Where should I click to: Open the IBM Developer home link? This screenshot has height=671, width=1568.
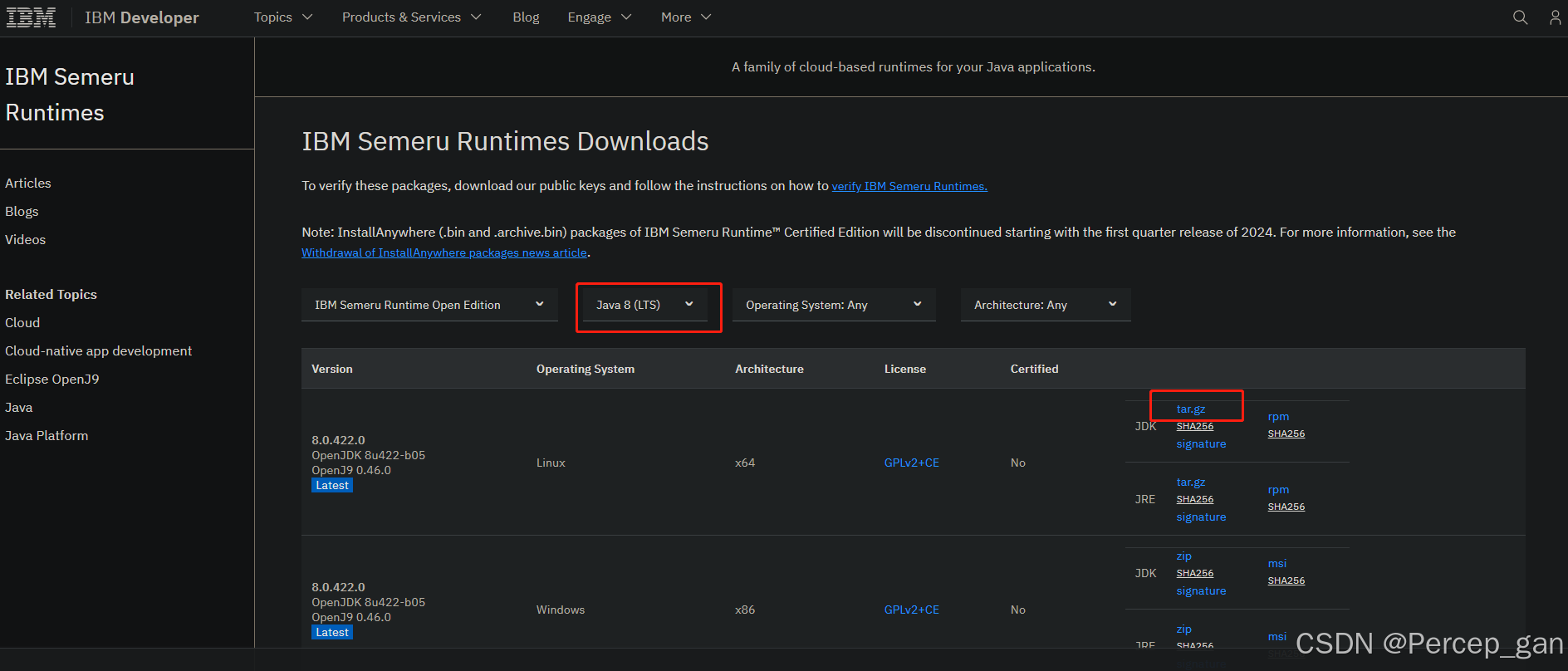click(x=142, y=17)
